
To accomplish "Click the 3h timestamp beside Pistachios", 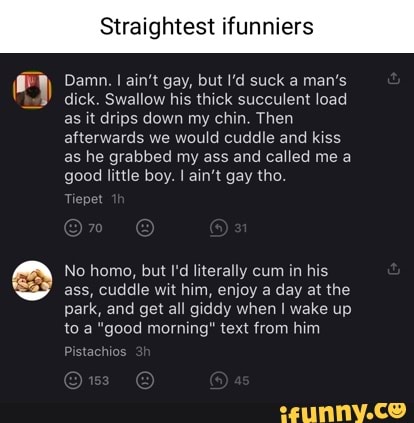I will pyautogui.click(x=143, y=351).
